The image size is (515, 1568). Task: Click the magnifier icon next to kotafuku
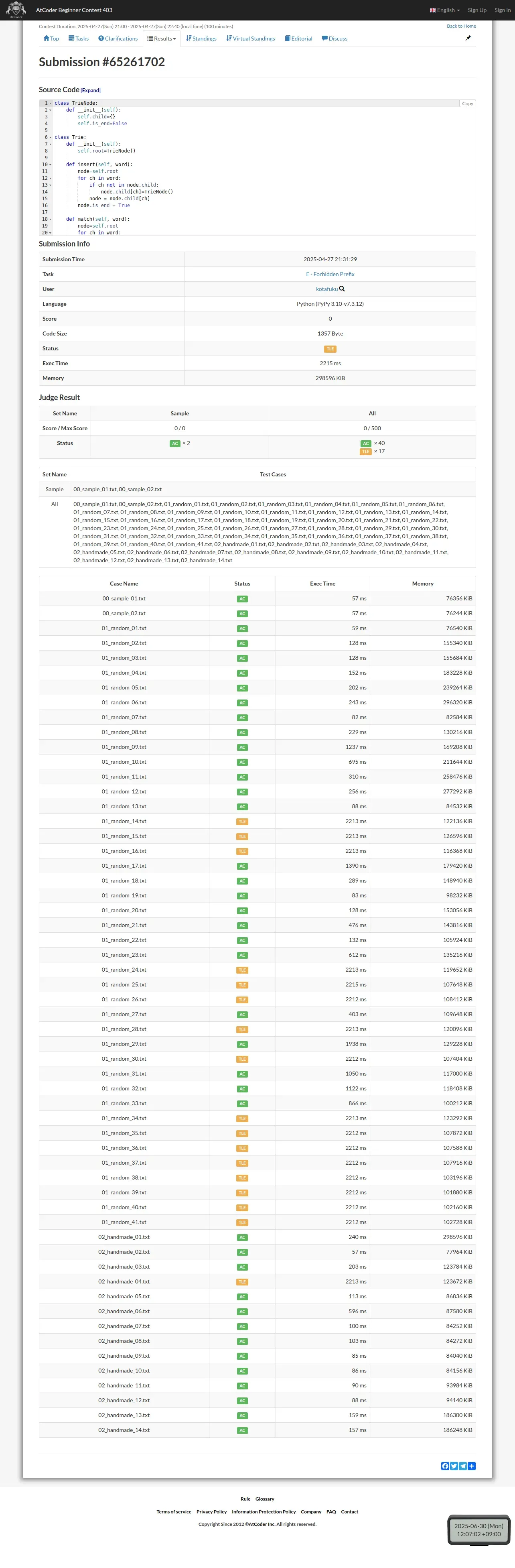click(x=342, y=289)
